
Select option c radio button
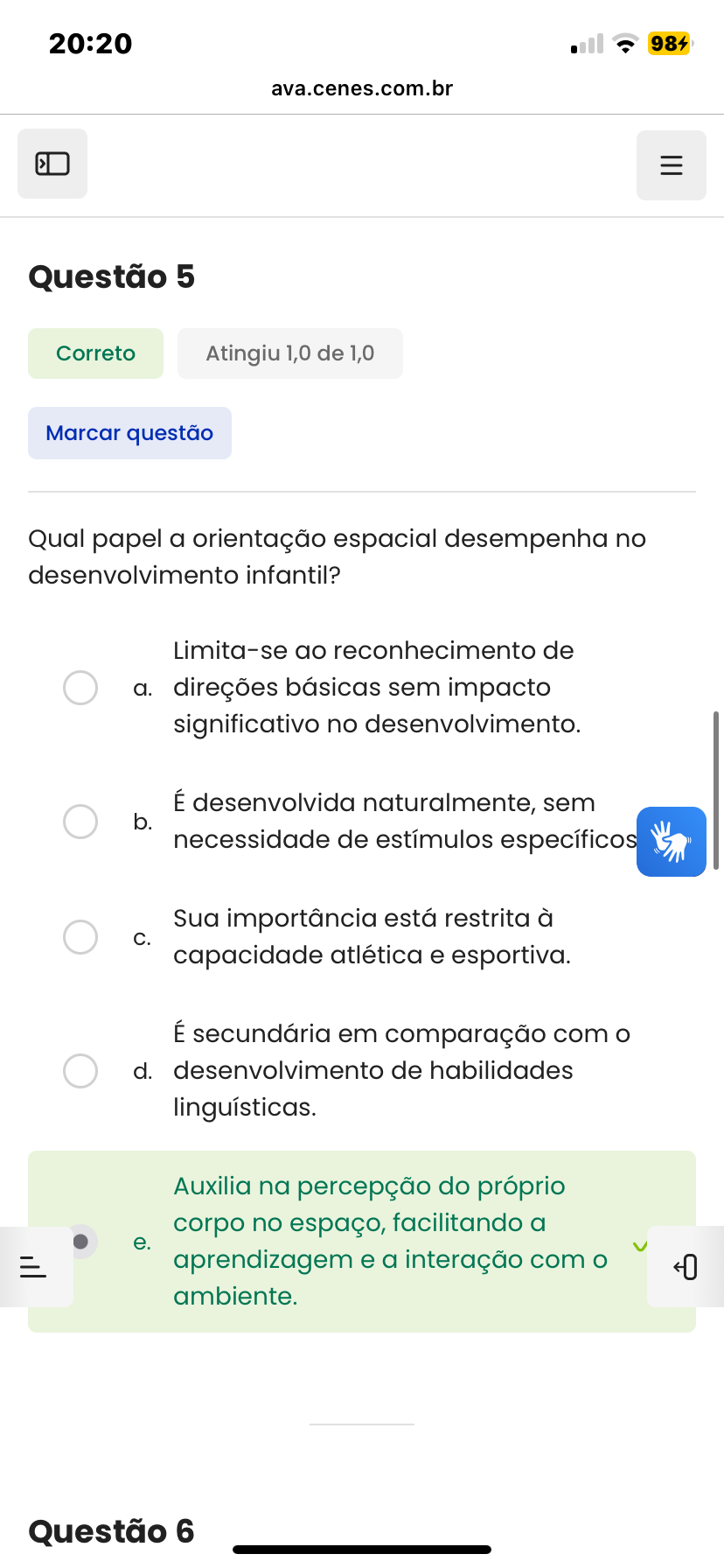80,937
